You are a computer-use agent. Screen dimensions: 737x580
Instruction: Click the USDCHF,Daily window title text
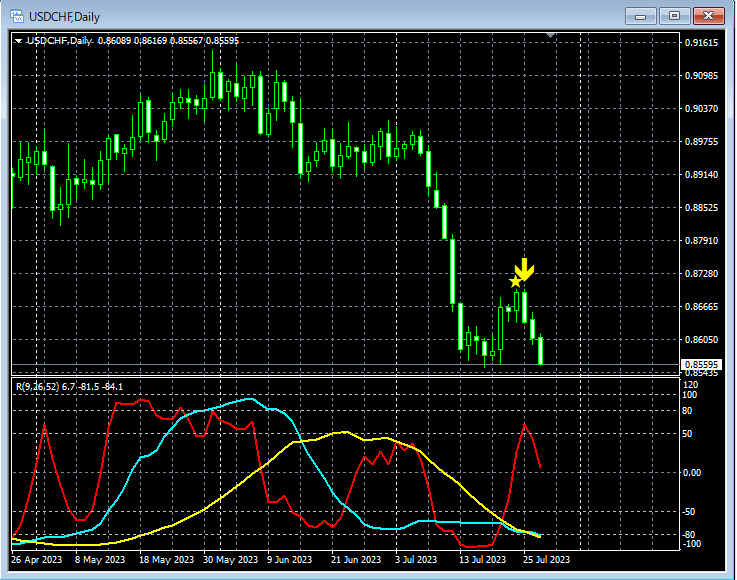(64, 17)
